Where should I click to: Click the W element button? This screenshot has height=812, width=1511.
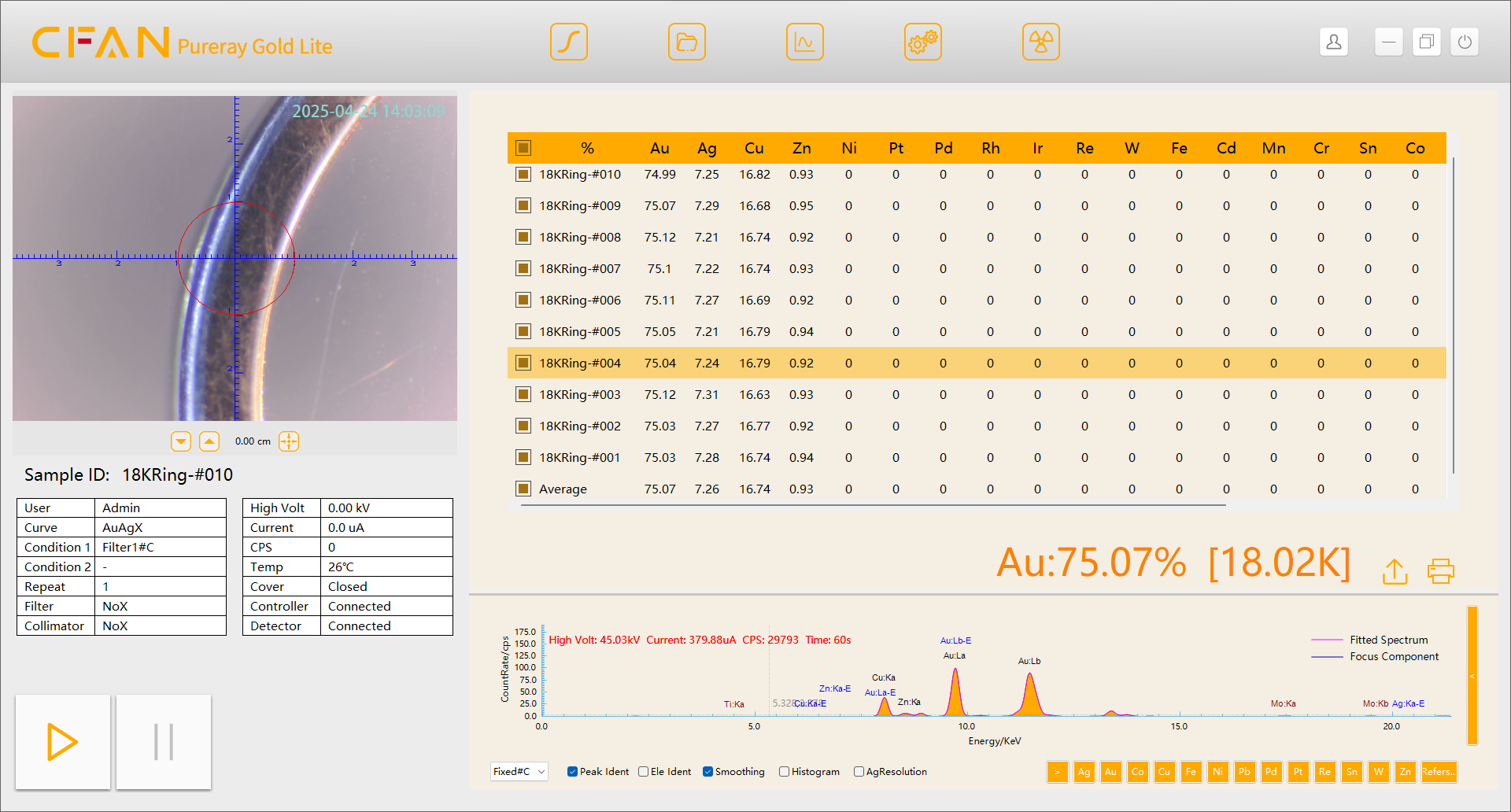pyautogui.click(x=1378, y=772)
